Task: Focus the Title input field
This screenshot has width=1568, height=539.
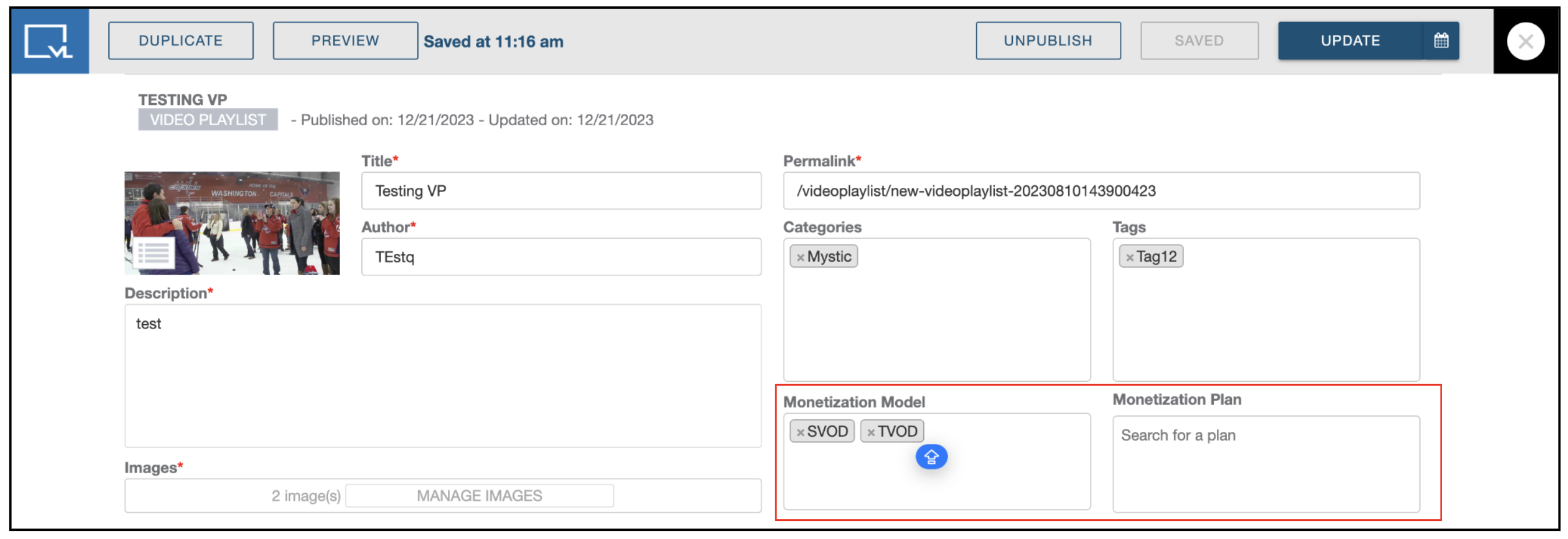Action: tap(560, 191)
